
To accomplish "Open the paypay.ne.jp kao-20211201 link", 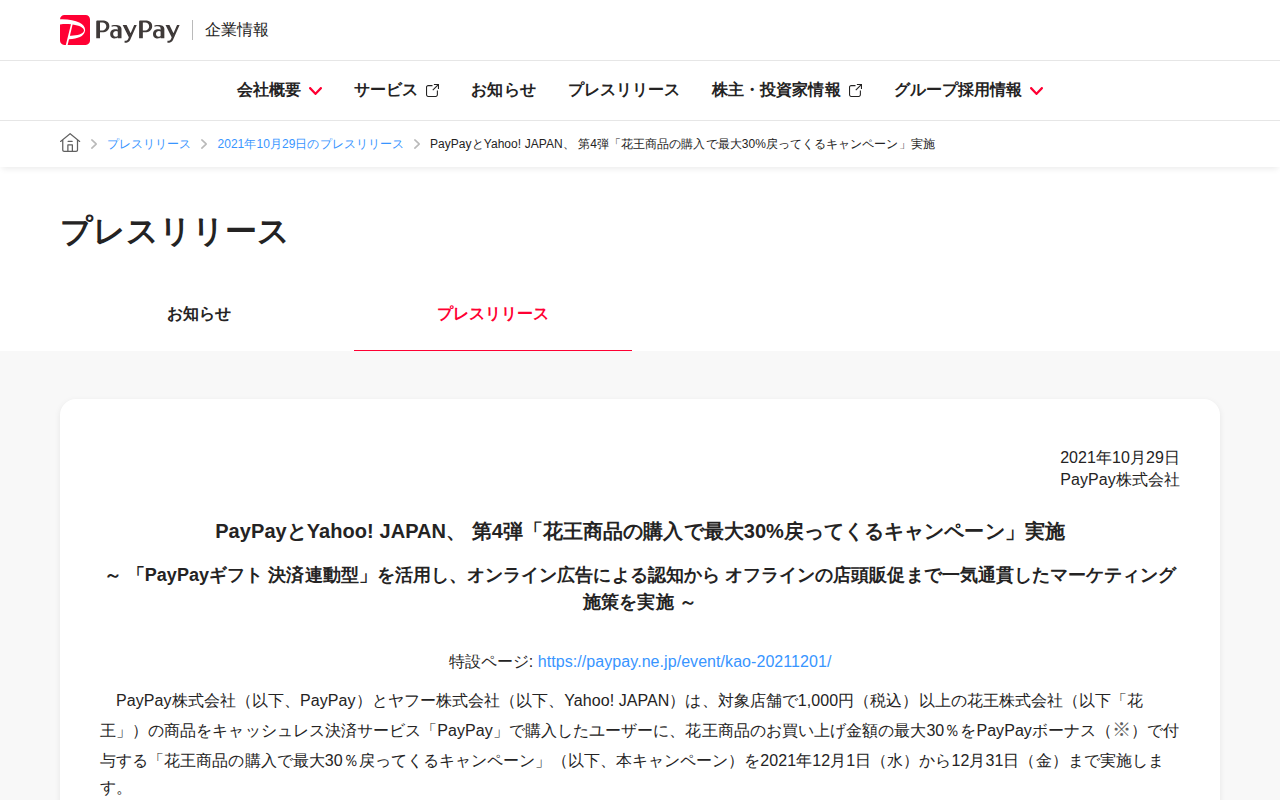I will [x=684, y=661].
